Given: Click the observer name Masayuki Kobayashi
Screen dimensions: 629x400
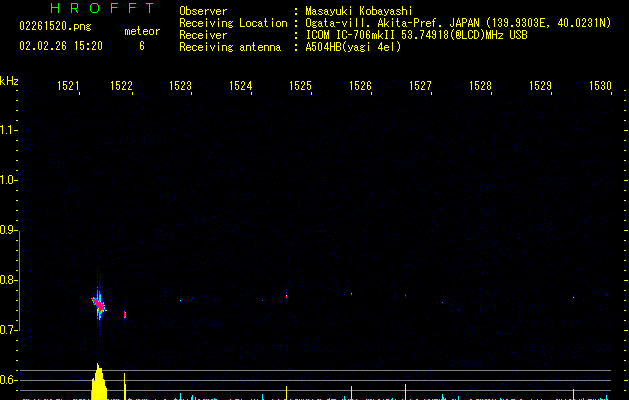Looking at the screenshot, I should click(x=359, y=11).
